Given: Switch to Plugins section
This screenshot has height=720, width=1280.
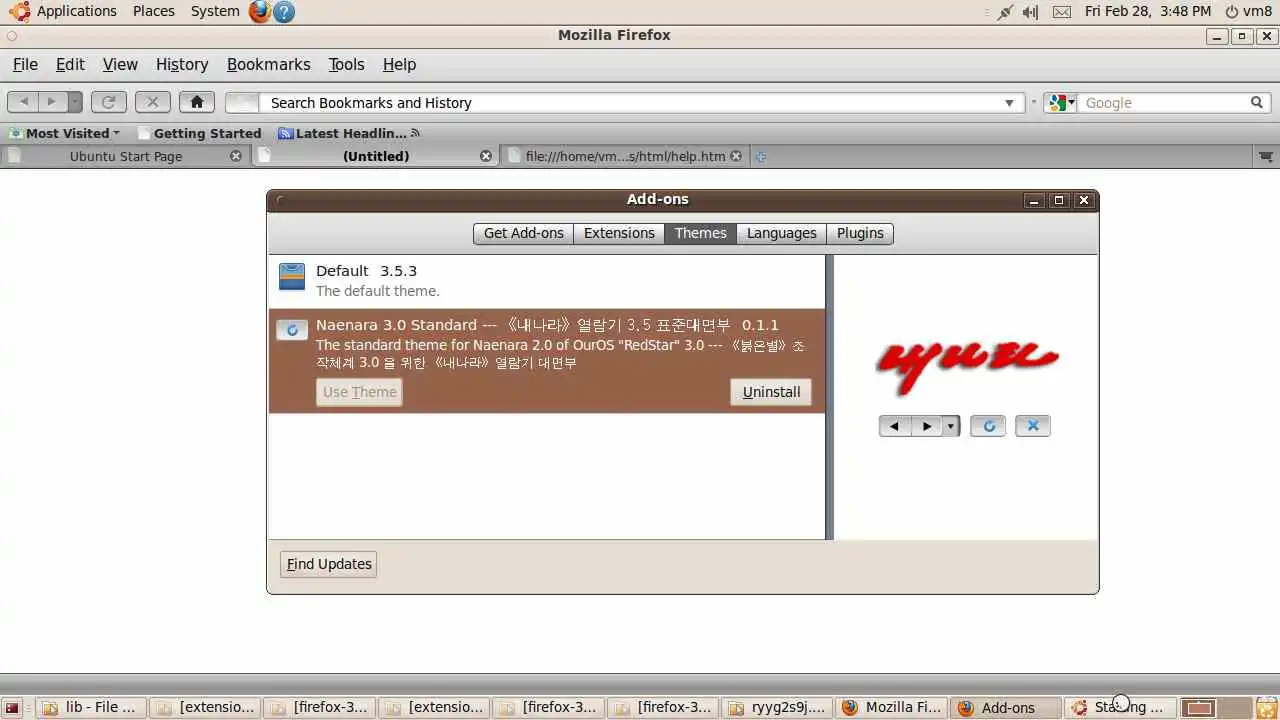Looking at the screenshot, I should coord(860,233).
